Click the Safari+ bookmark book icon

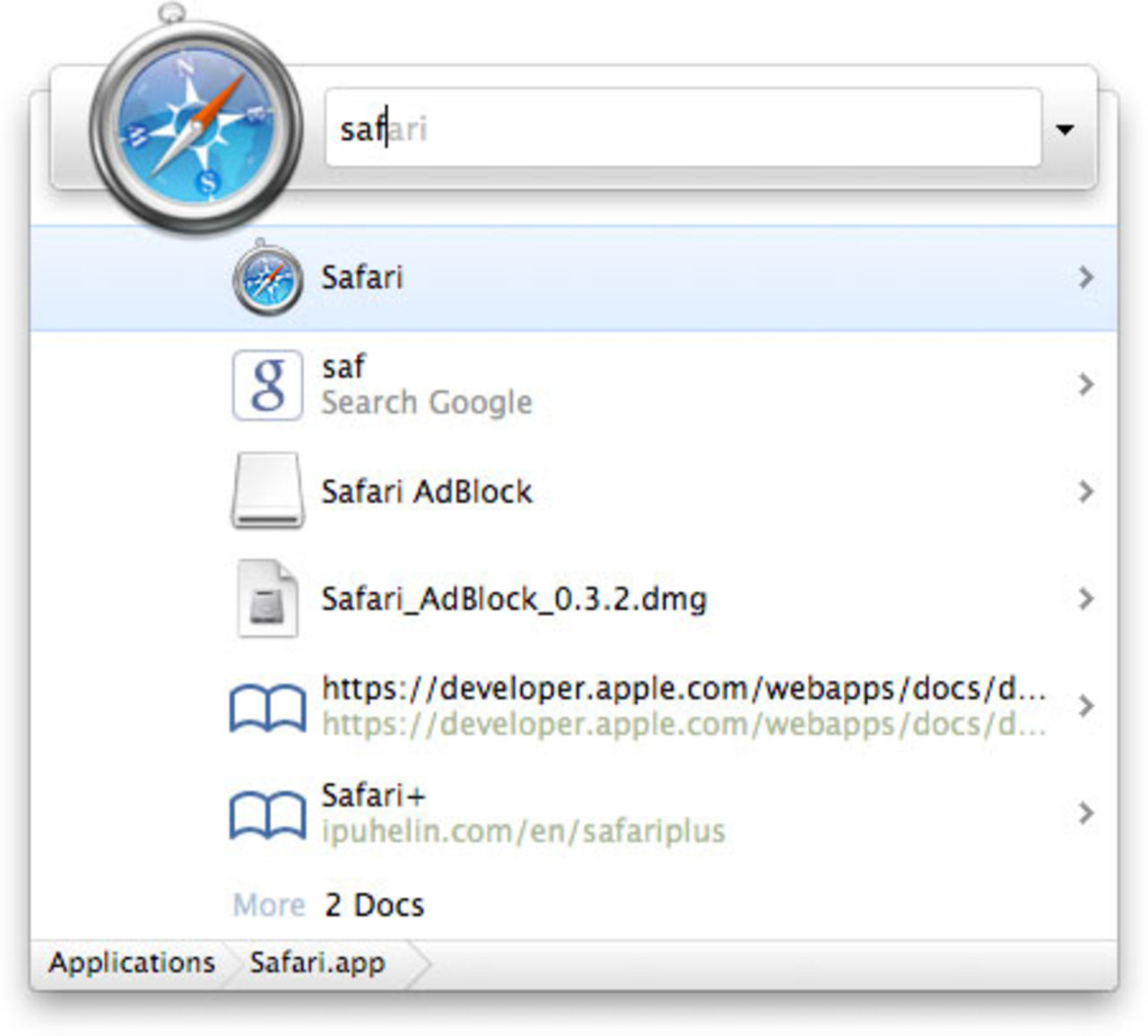pos(267,814)
